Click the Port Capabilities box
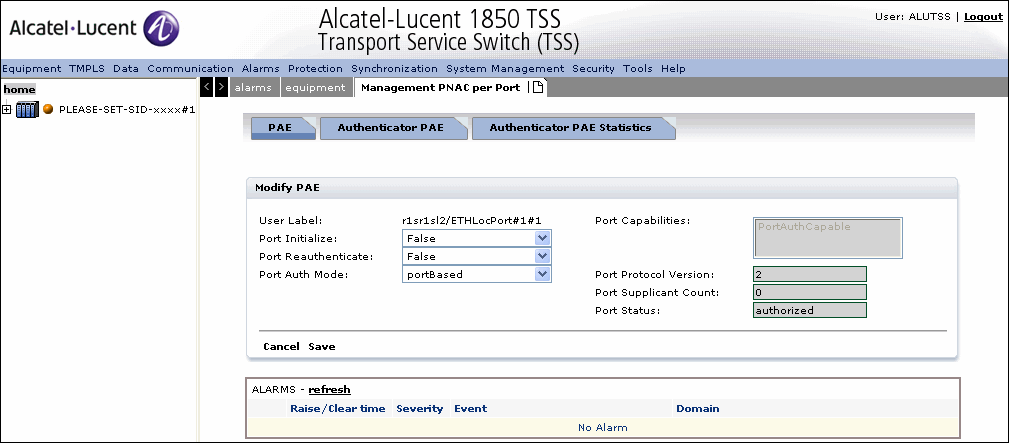Image resolution: width=1009 pixels, height=443 pixels. tap(828, 238)
